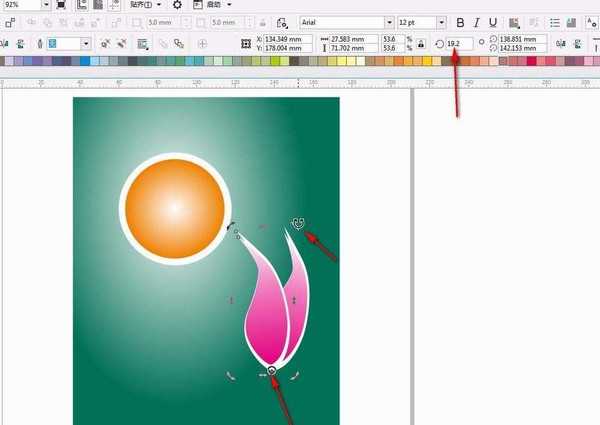The width and height of the screenshot is (600, 425).
Task: Open the options gear icon
Action: tap(177, 5)
